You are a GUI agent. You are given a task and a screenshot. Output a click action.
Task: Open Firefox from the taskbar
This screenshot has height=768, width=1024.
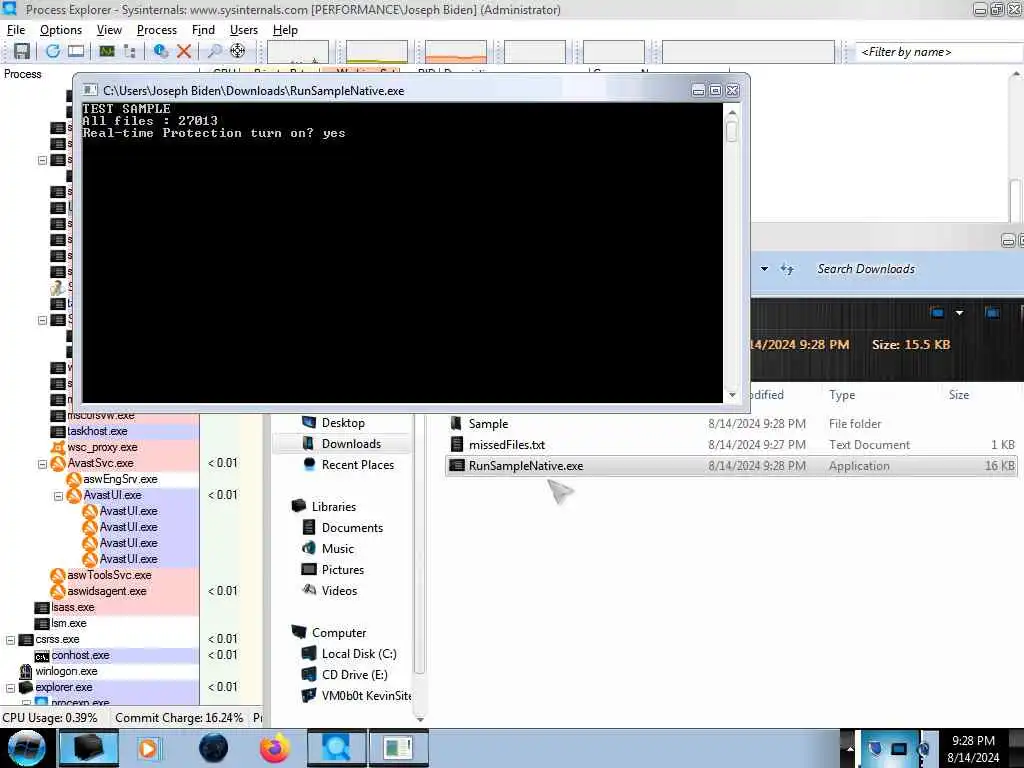[274, 748]
